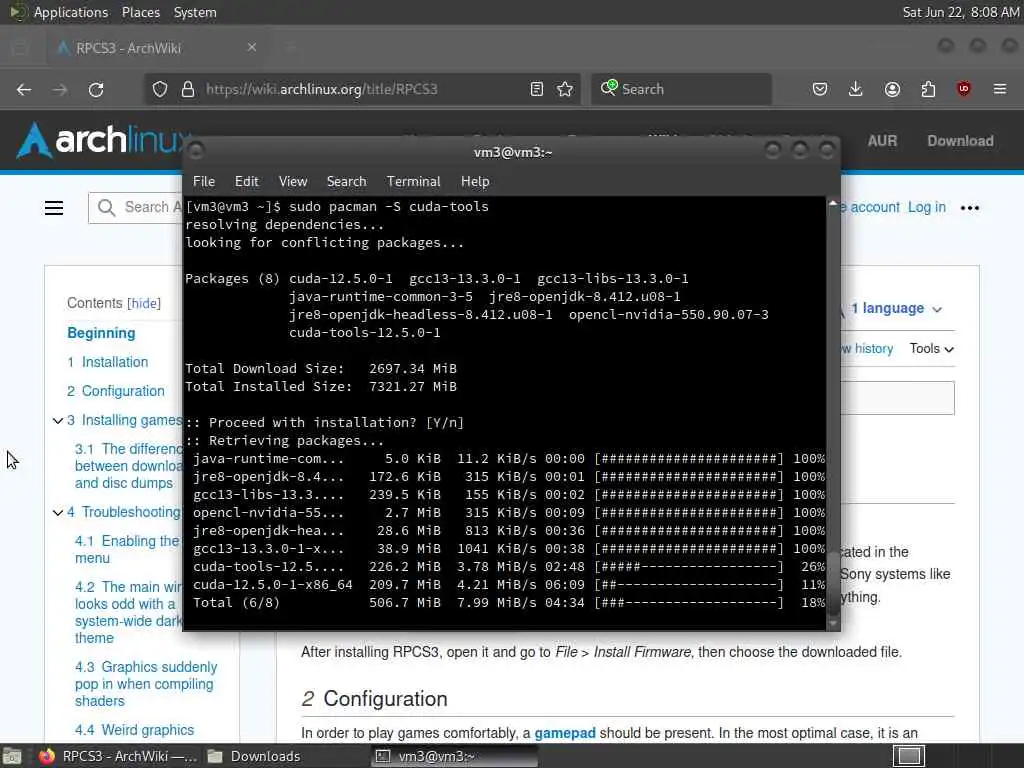This screenshot has height=768, width=1024.
Task: Close the RPCS3 - ArchWiki tab
Action: tap(251, 48)
